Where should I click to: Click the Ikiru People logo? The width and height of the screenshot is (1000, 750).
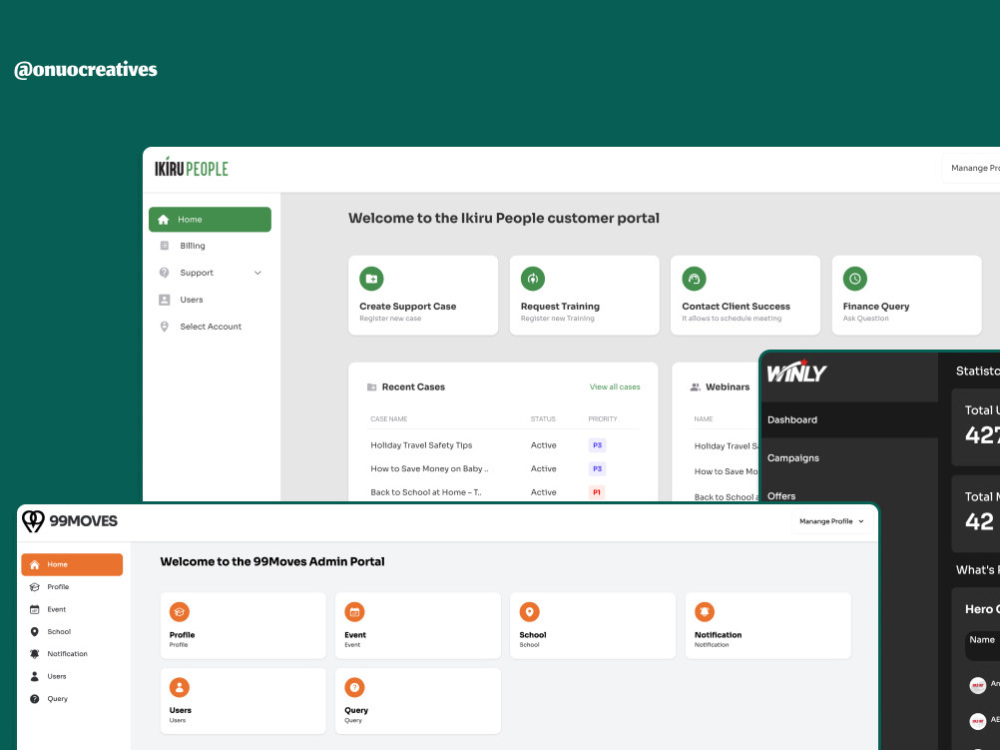tap(191, 168)
